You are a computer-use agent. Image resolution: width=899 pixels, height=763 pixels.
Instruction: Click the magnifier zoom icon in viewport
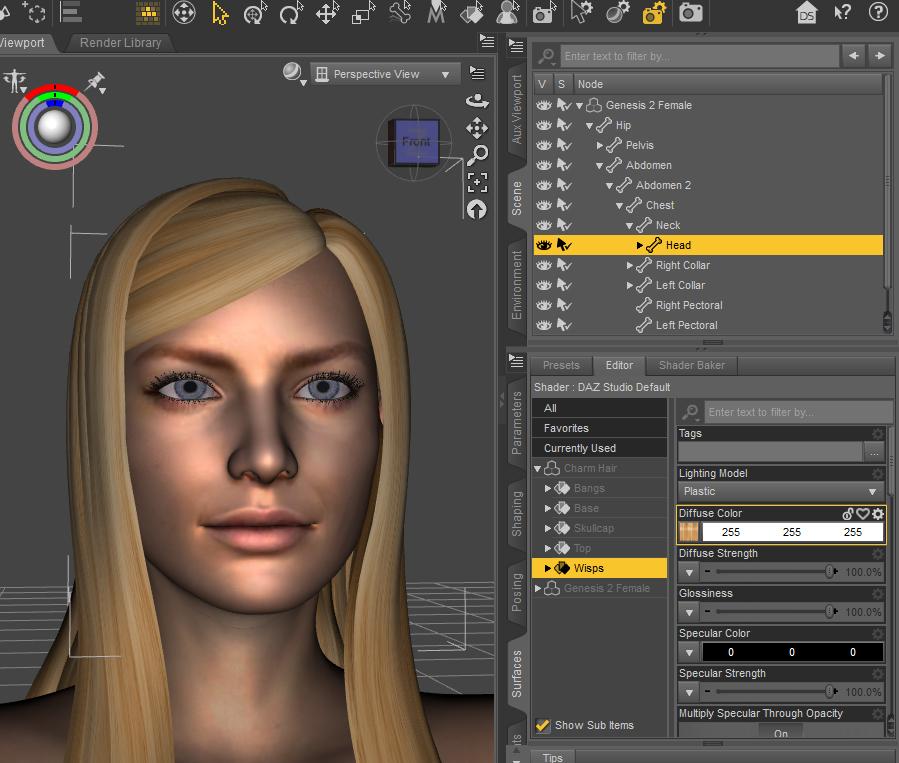coord(477,155)
